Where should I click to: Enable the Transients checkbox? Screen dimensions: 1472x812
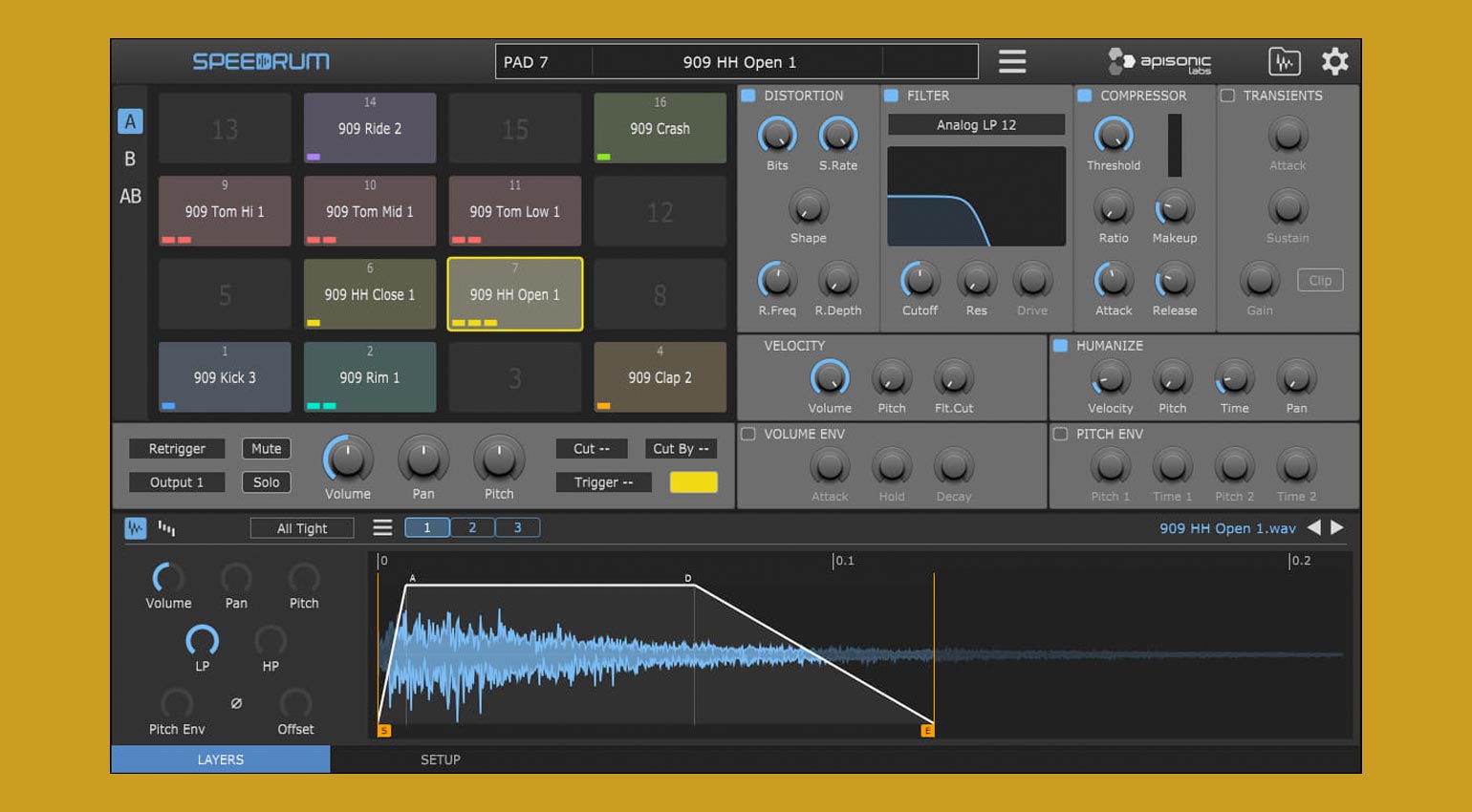1228,96
